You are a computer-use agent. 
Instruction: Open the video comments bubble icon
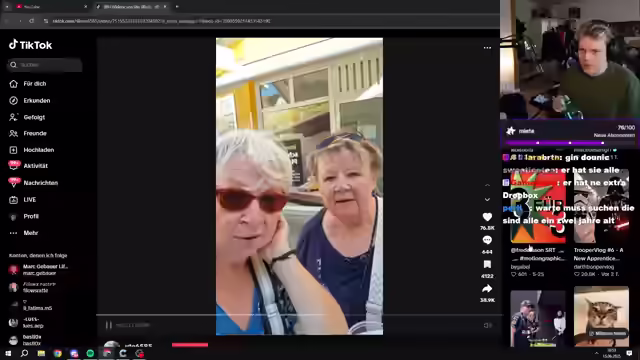pyautogui.click(x=487, y=240)
